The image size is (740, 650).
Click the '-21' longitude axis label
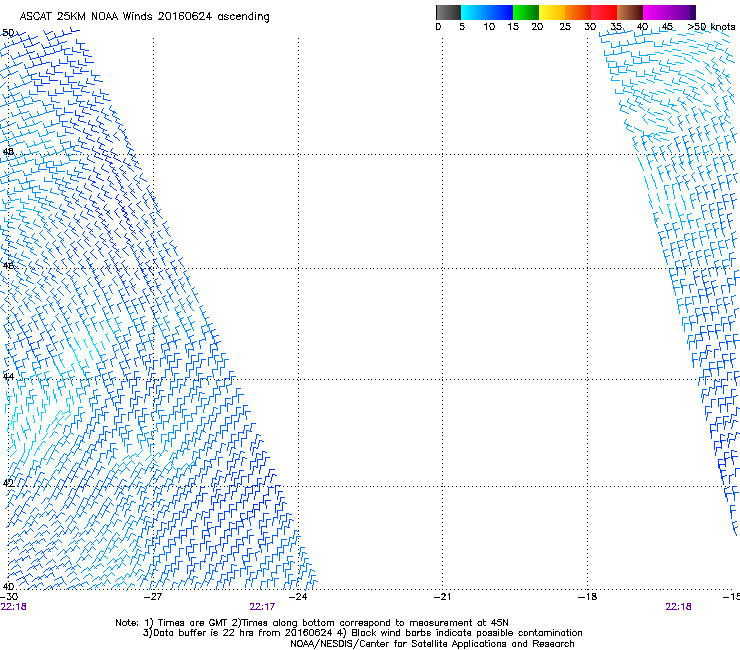point(442,597)
